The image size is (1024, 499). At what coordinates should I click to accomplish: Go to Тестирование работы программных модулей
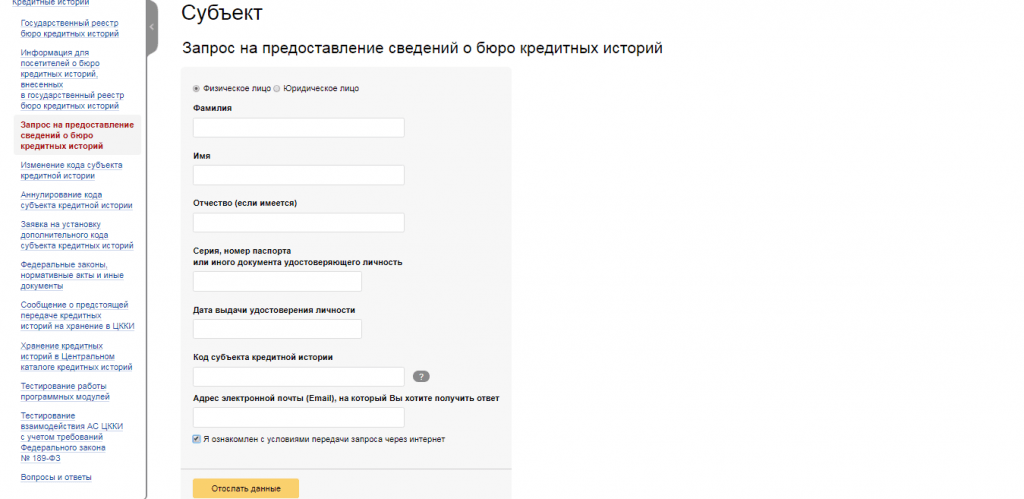pos(63,390)
